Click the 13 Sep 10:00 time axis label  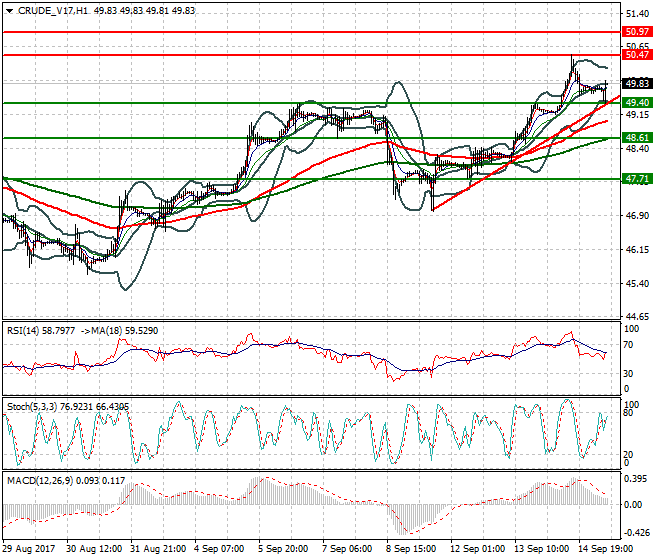(x=541, y=549)
